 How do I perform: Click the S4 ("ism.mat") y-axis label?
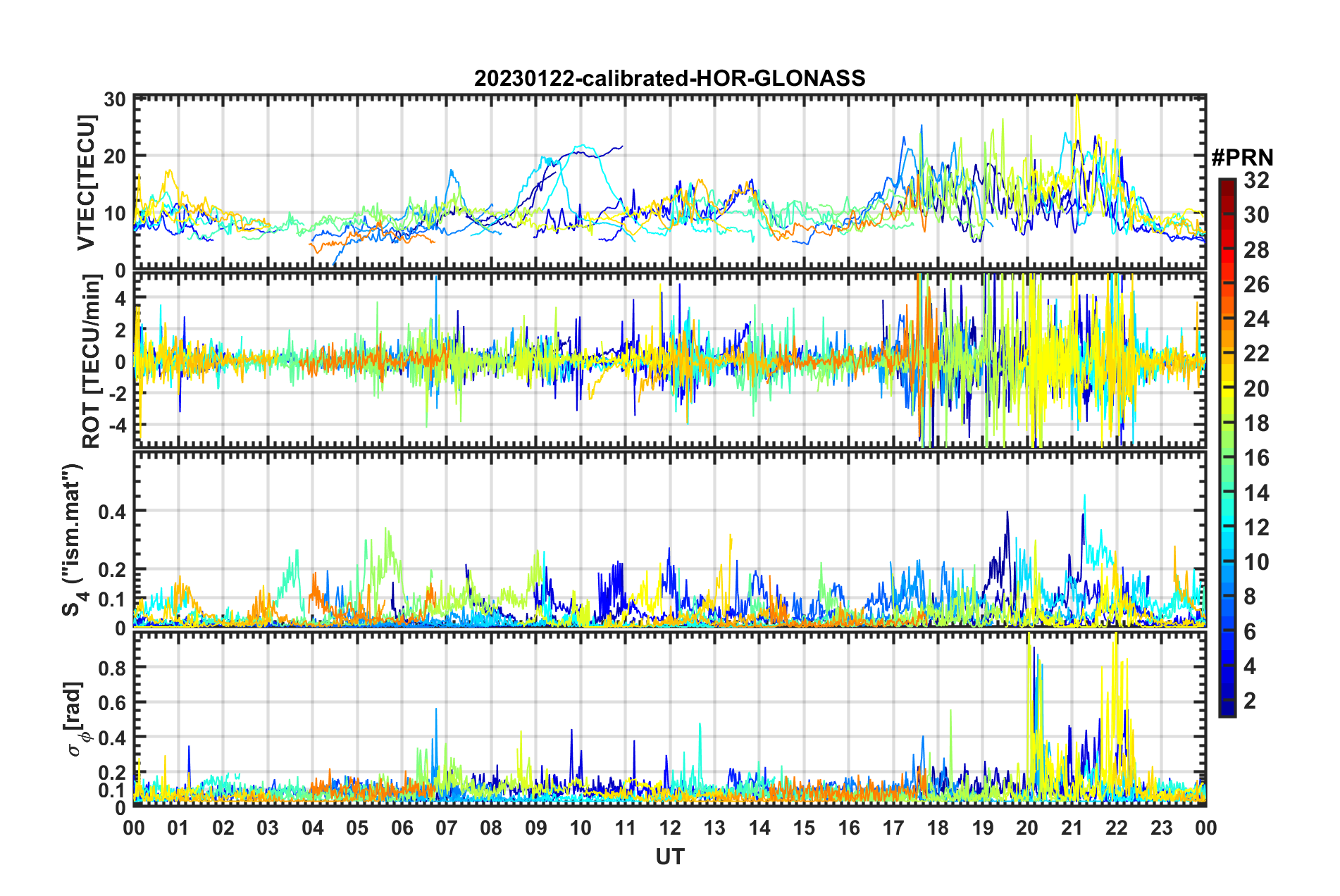[73, 540]
